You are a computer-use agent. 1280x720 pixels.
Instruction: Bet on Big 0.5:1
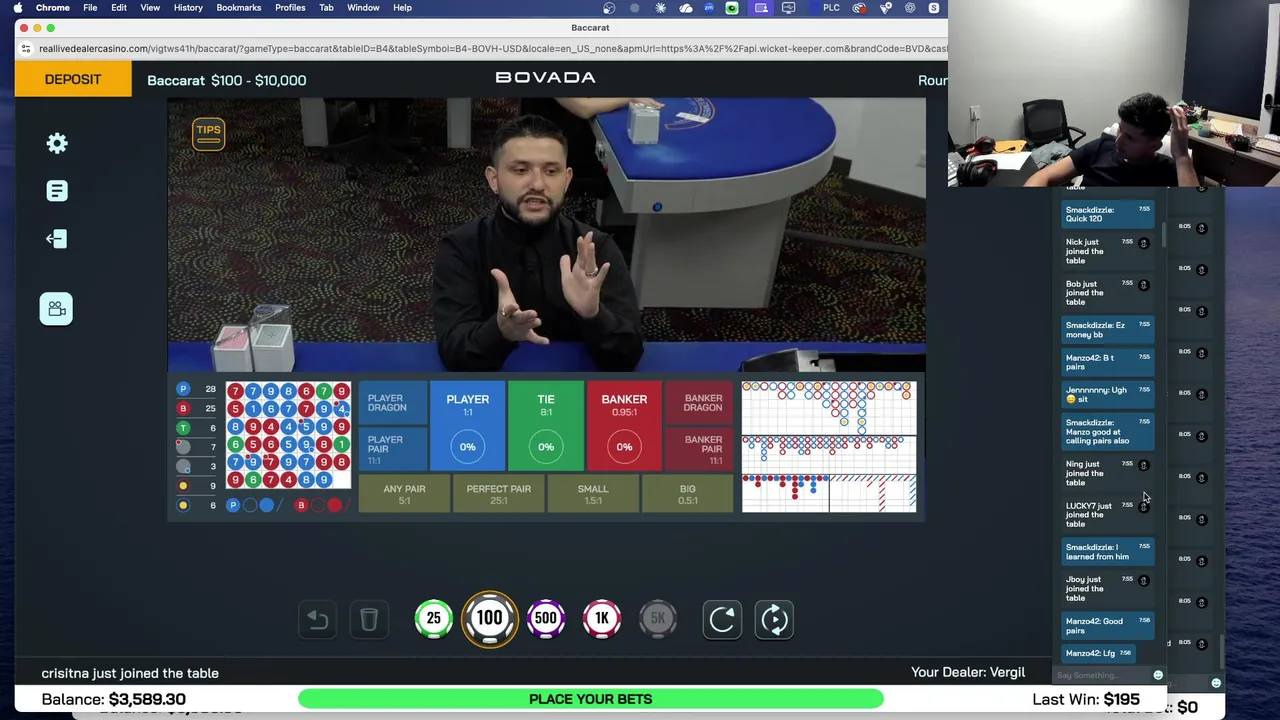(687, 494)
